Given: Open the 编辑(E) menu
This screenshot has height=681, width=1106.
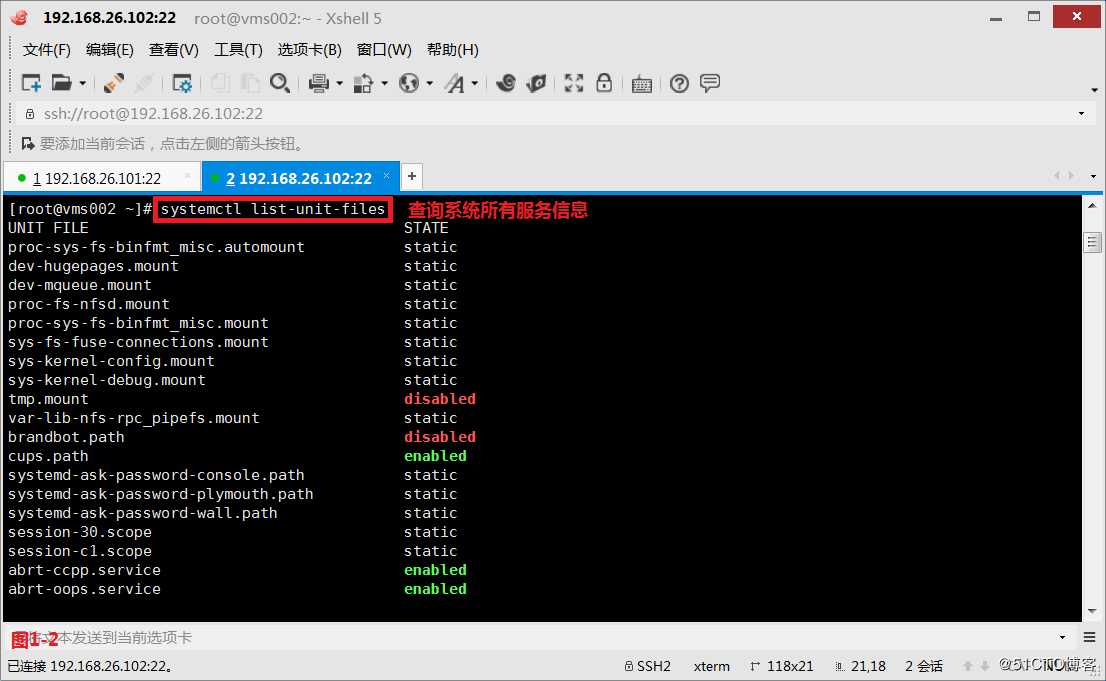Looking at the screenshot, I should click(109, 49).
